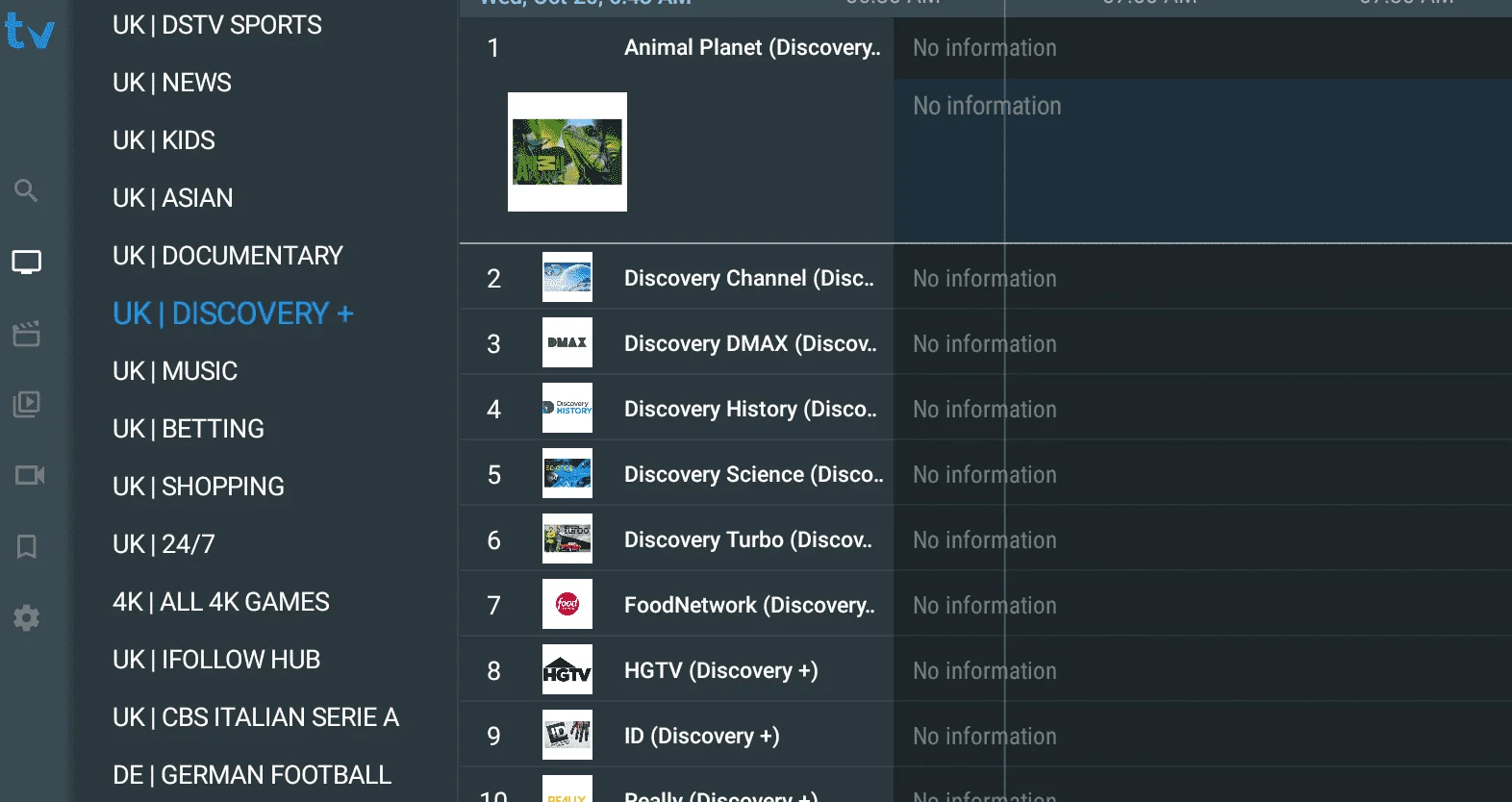The height and width of the screenshot is (802, 1512).
Task: Open the UK | MUSIC category
Action: click(175, 371)
